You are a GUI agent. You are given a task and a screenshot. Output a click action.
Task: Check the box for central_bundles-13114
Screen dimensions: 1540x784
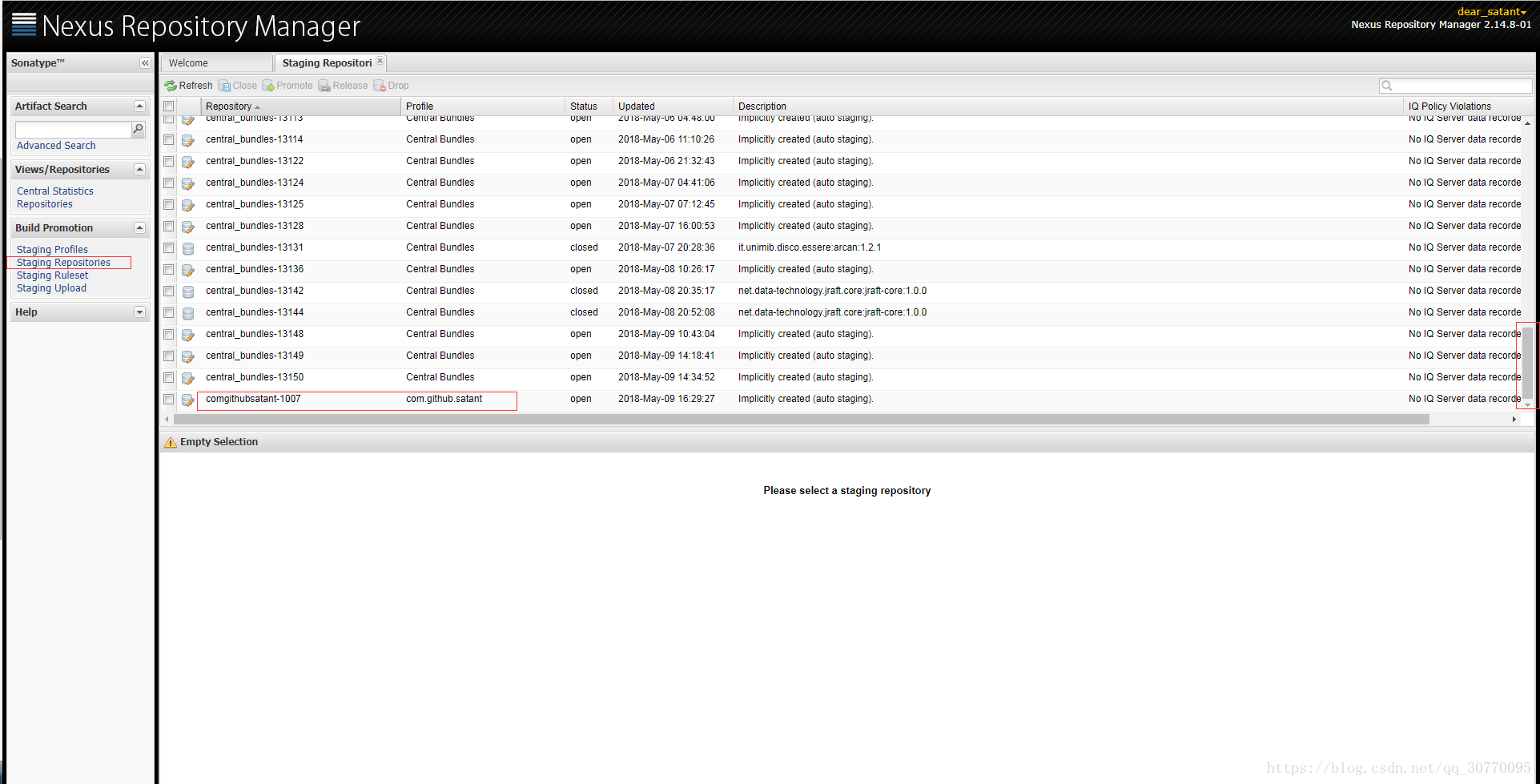pos(169,139)
